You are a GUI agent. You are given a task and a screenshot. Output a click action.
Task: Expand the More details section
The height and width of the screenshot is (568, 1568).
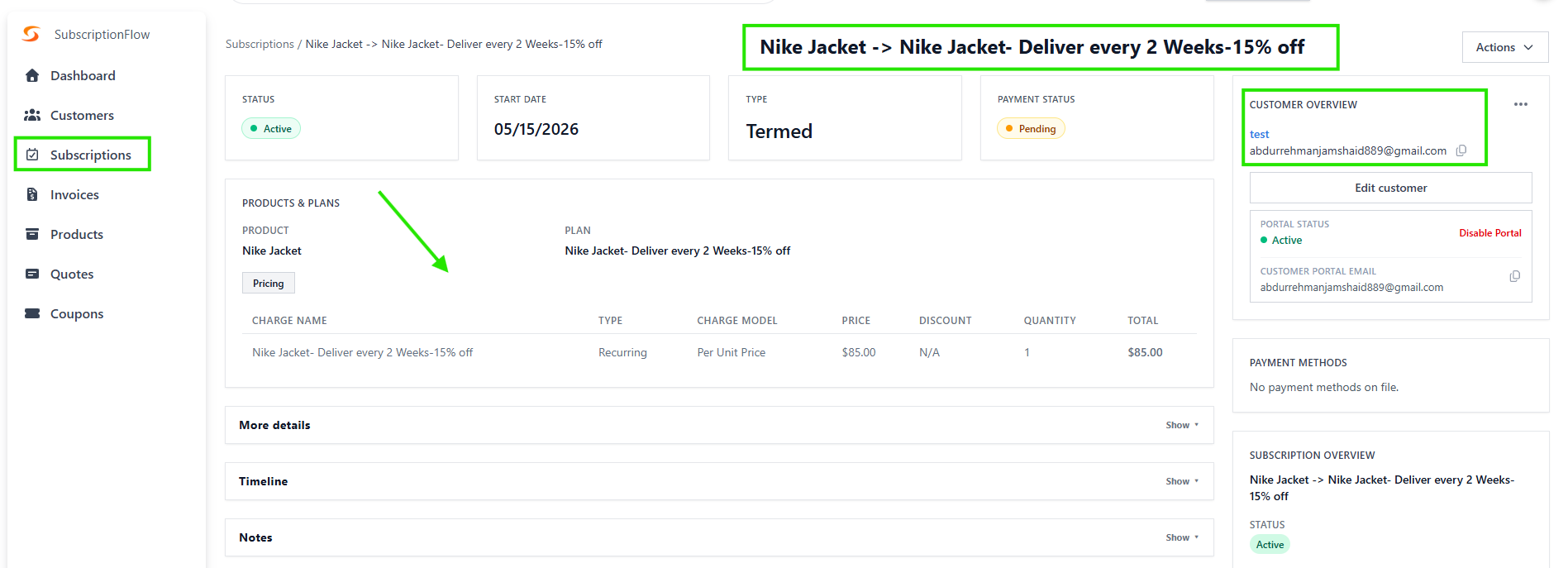point(1182,425)
